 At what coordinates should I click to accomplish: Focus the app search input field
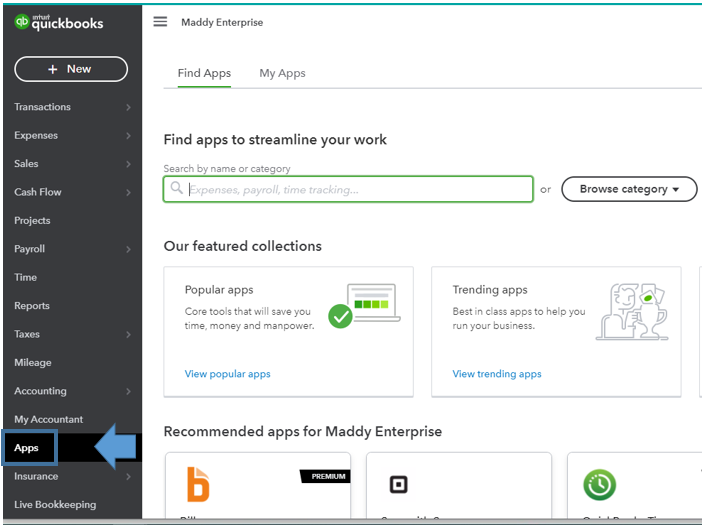(x=348, y=189)
